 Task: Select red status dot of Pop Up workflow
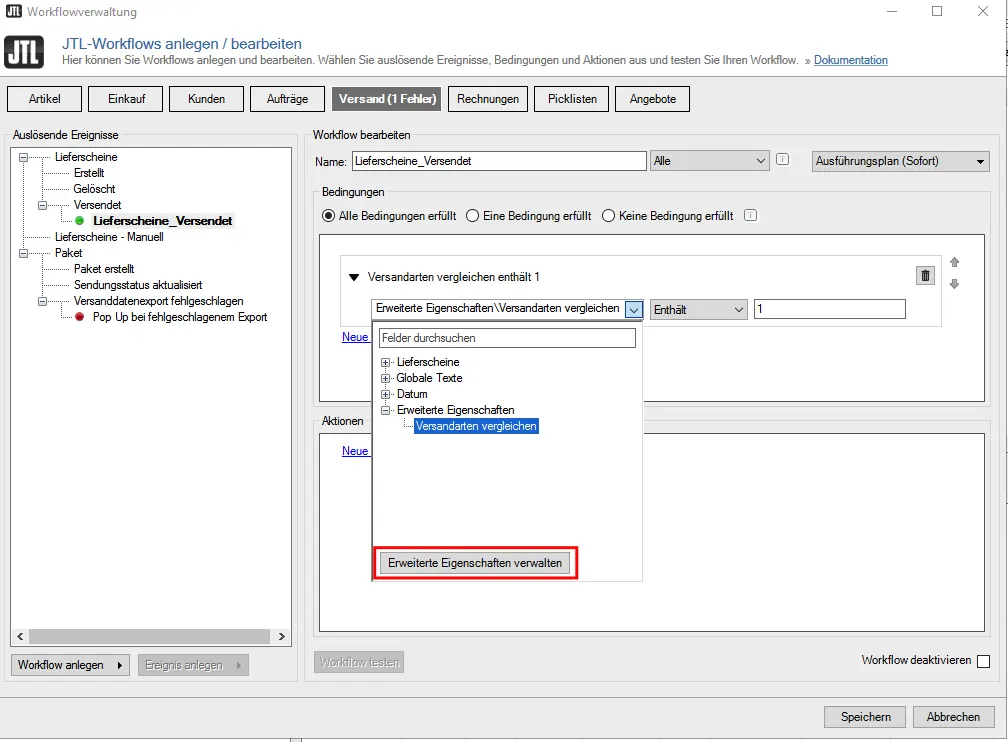coord(80,317)
